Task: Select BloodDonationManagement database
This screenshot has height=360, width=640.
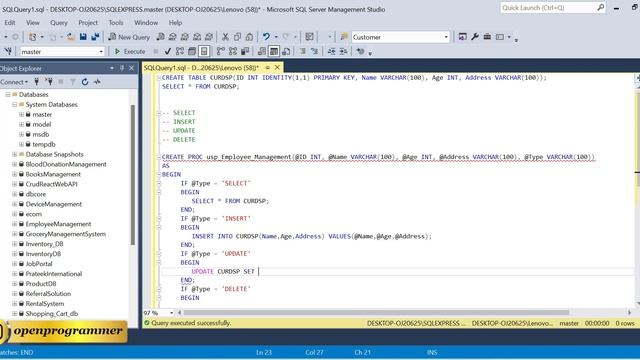Action: (66, 164)
